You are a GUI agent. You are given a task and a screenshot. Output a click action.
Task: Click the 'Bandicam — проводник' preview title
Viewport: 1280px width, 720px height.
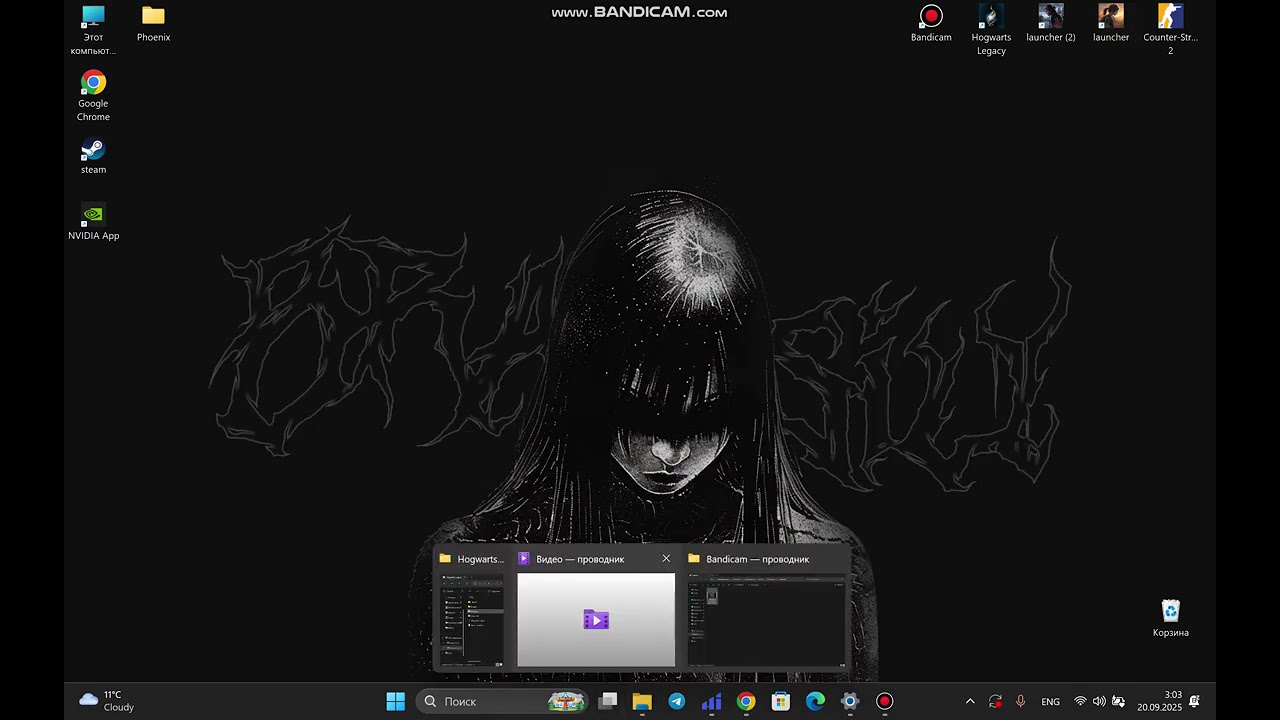click(757, 559)
